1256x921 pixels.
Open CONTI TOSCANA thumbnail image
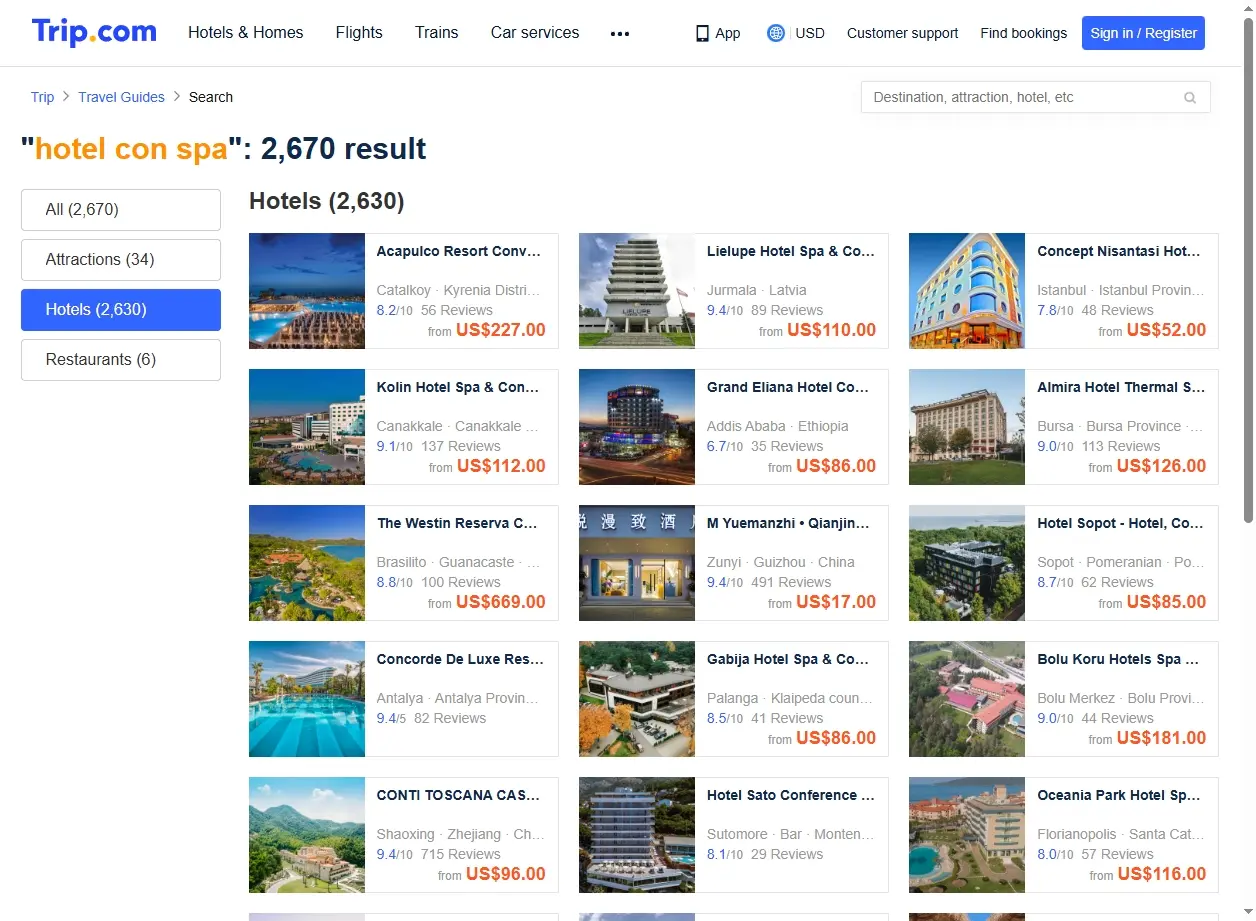307,835
